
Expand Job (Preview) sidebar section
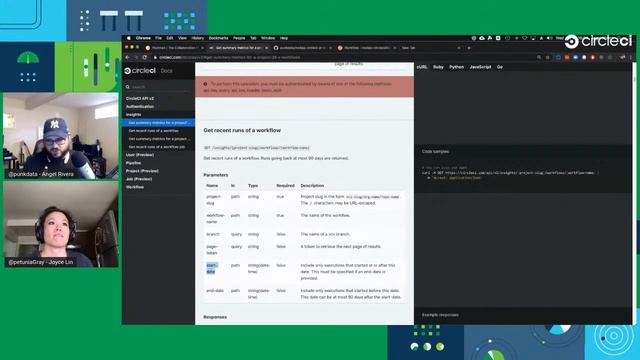[x=139, y=179]
